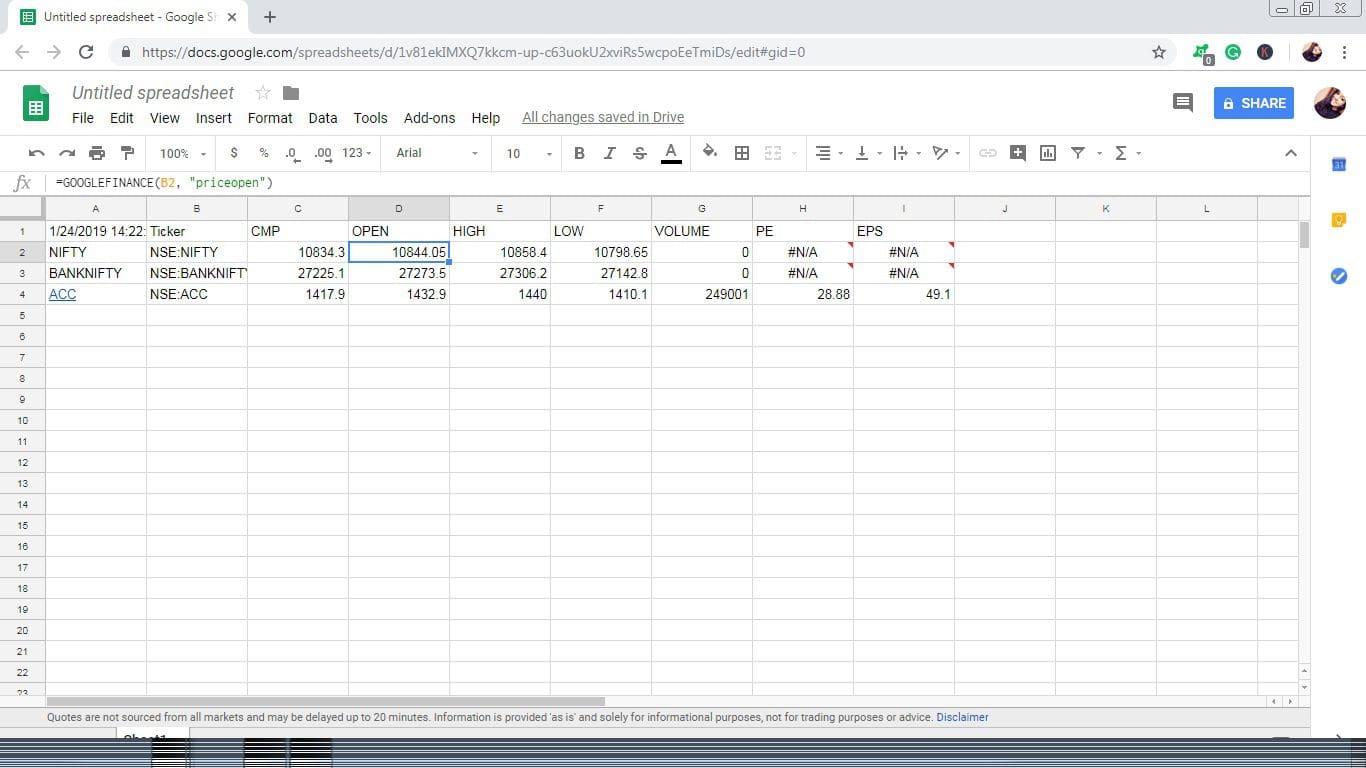Open the Edit menu
Screen dimensions: 1366x768
[x=122, y=118]
